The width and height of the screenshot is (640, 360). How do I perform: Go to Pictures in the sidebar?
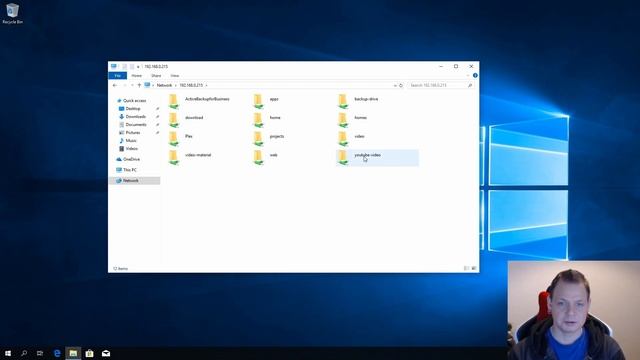click(129, 133)
